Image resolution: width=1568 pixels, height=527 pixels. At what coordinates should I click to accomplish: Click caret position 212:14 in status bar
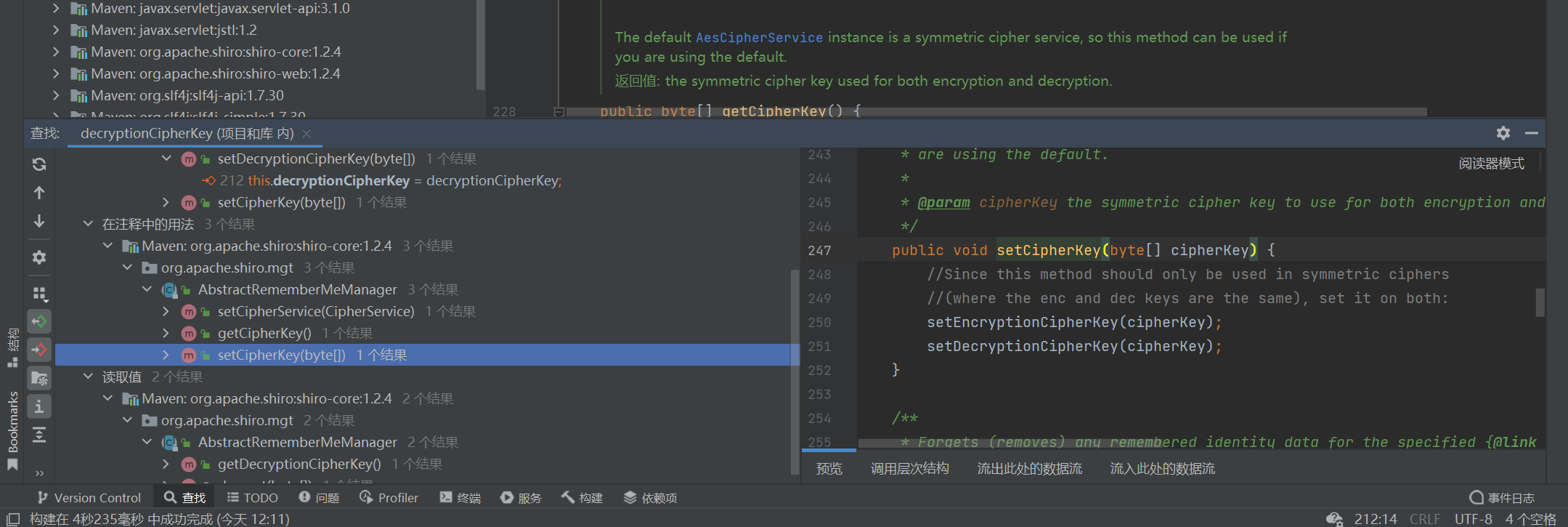point(1376,519)
